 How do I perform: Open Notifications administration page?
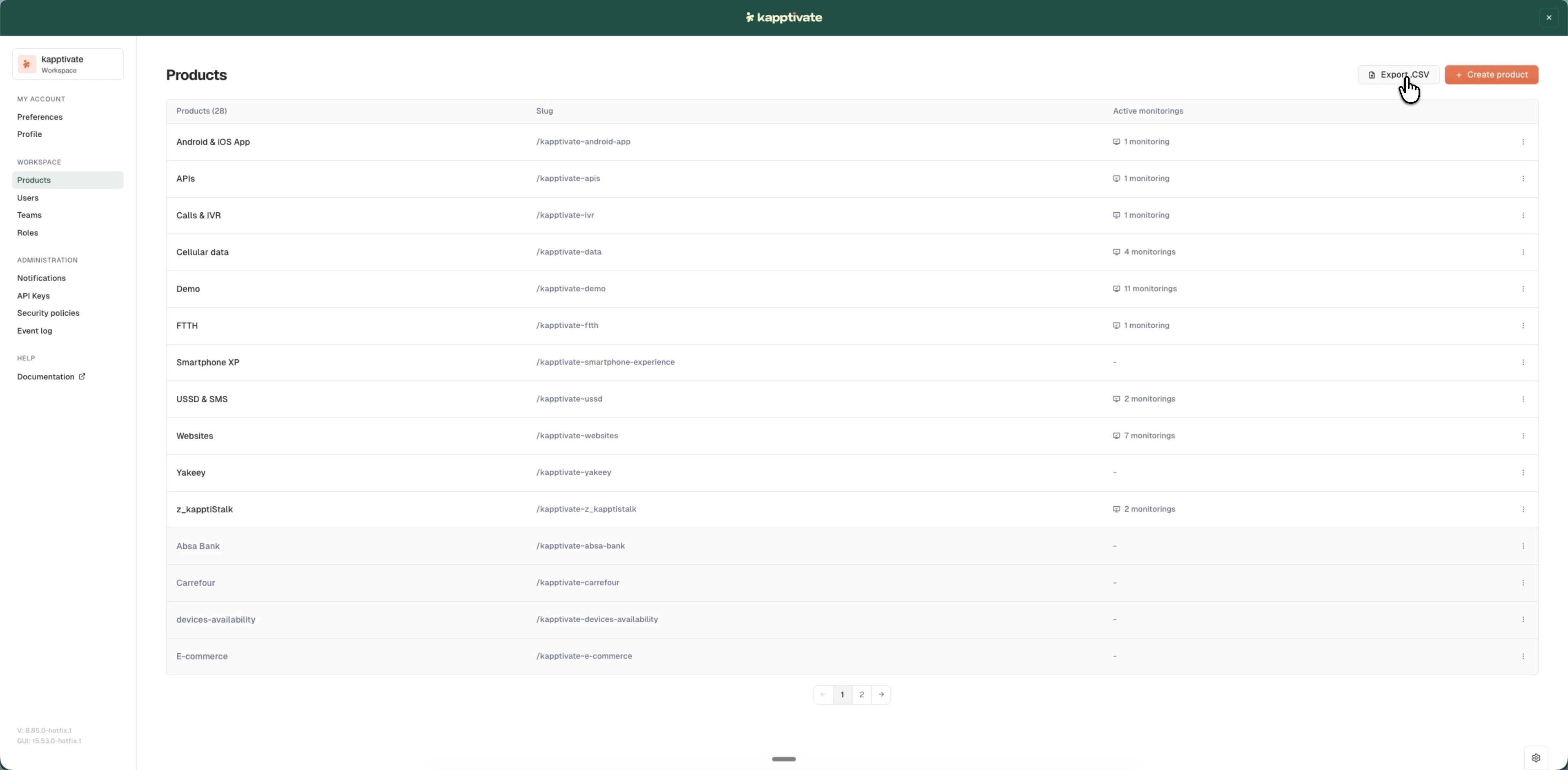coord(41,278)
